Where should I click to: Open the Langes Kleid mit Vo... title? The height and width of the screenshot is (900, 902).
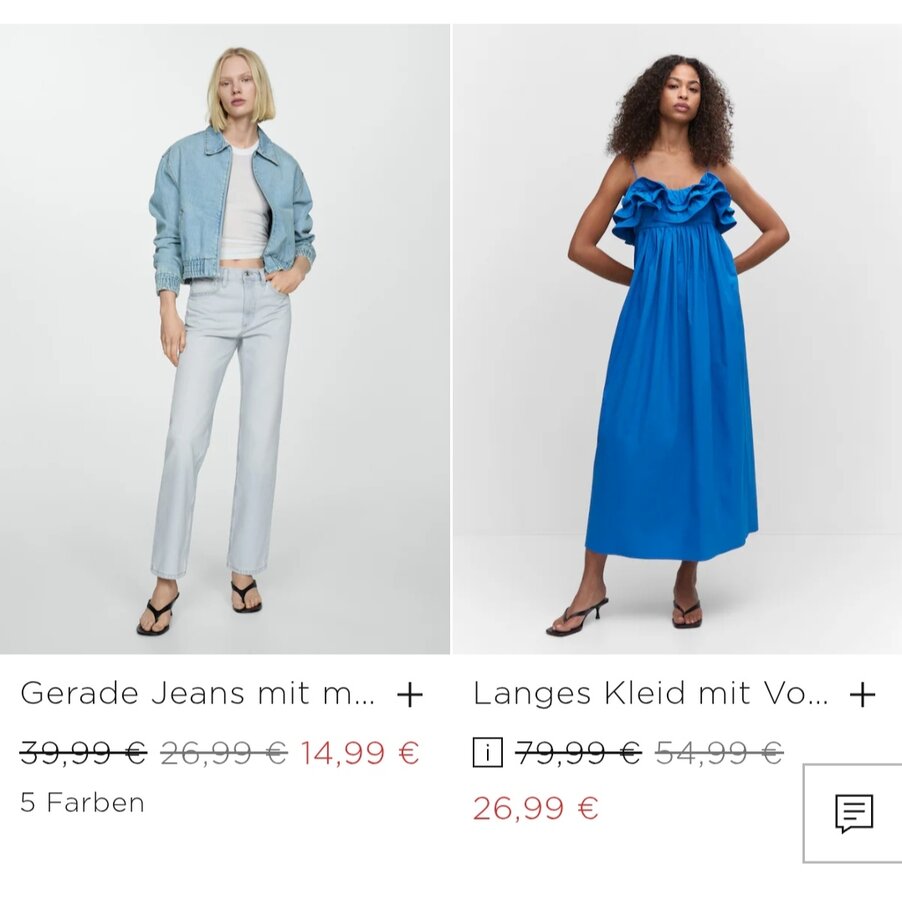tap(650, 693)
